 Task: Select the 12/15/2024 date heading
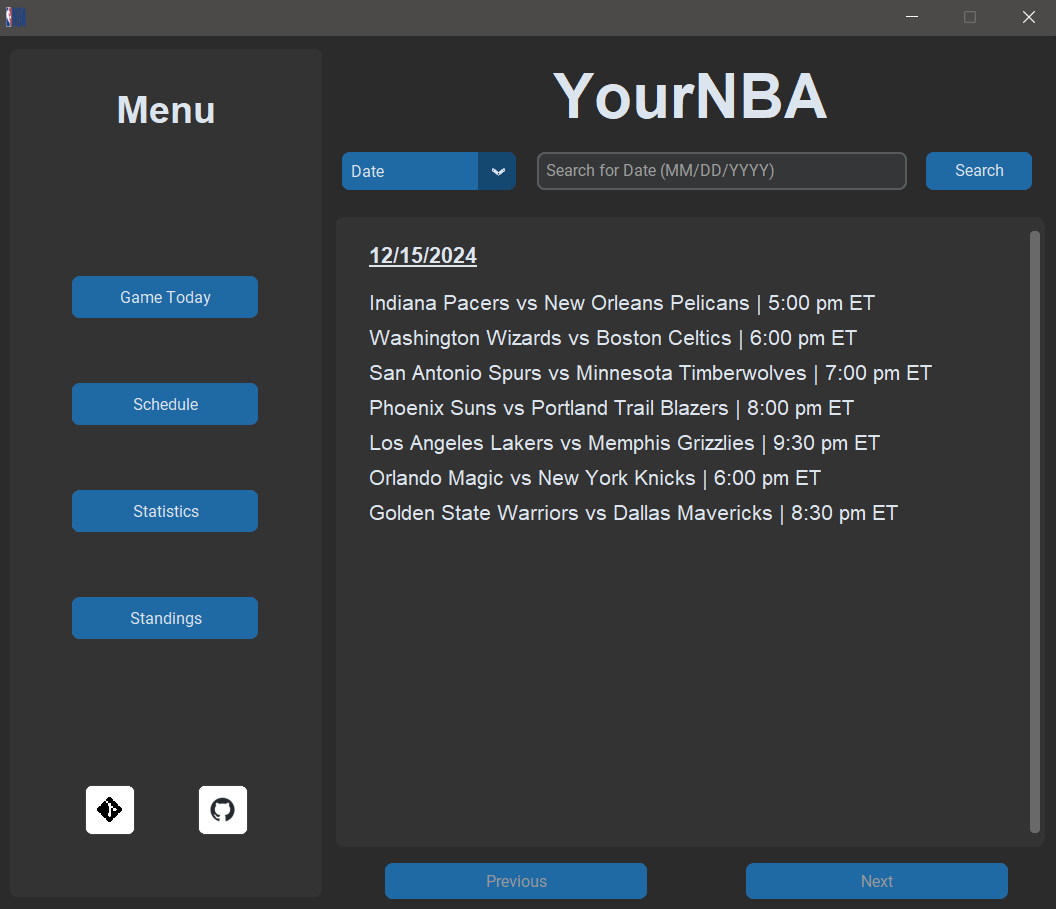[x=423, y=256]
